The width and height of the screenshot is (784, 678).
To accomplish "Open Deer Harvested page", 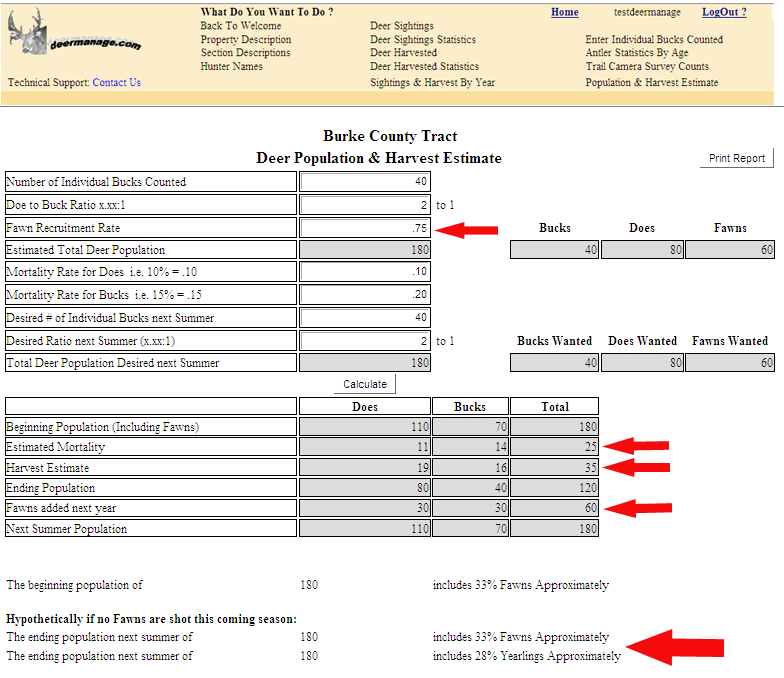I will pyautogui.click(x=403, y=52).
